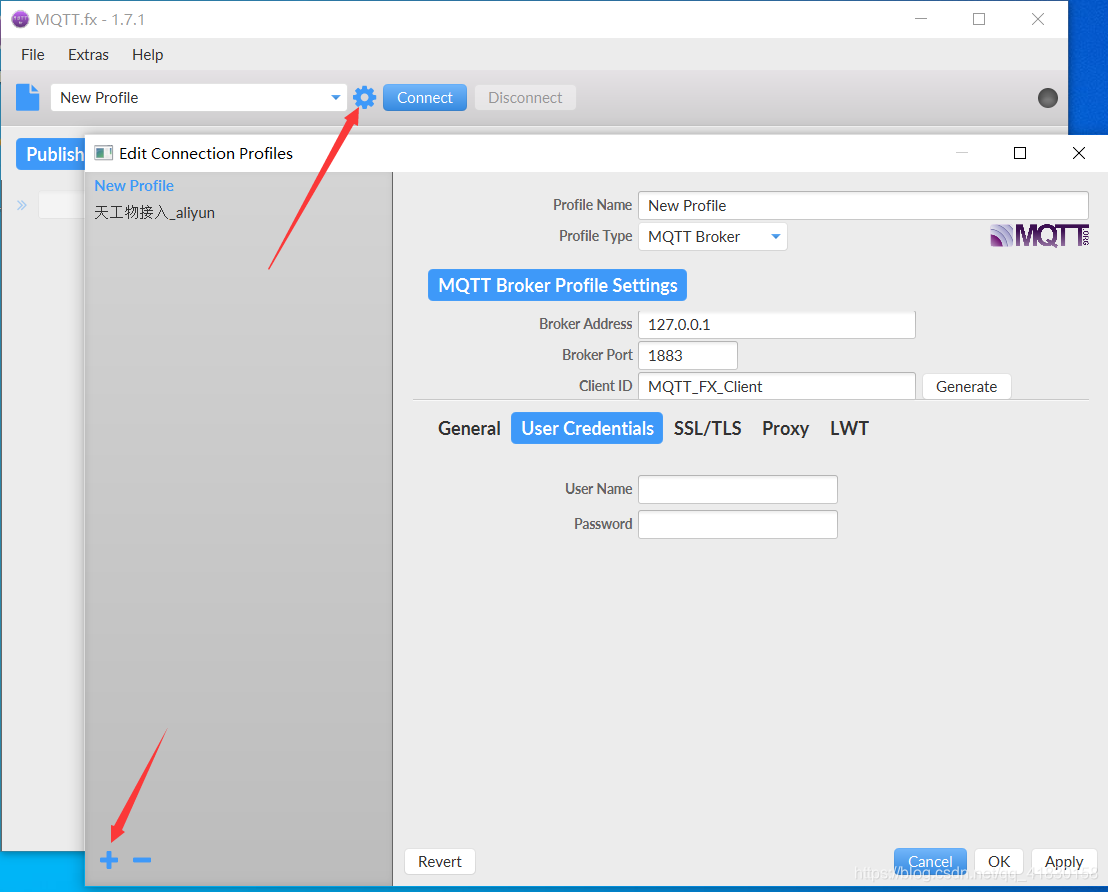
Task: Focus the Broker Address field
Action: 777,324
